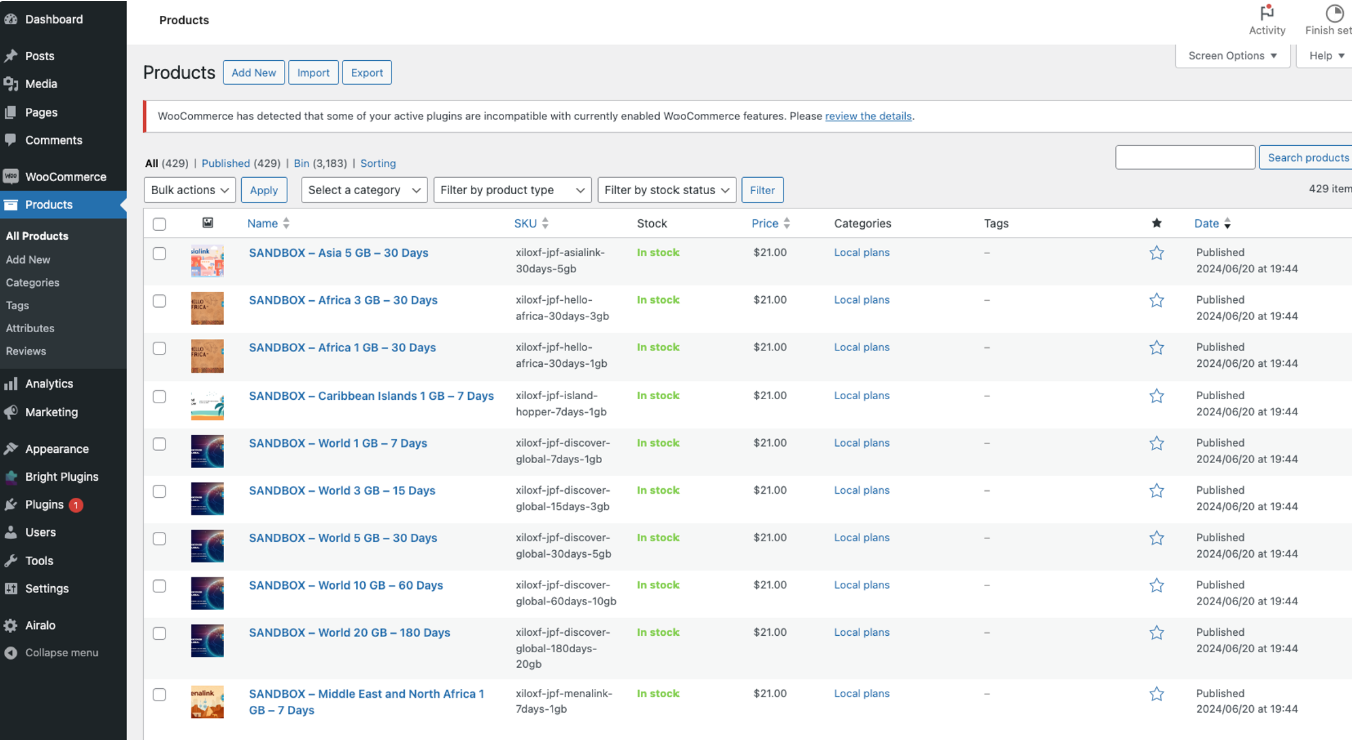Click the Products box icon
This screenshot has width=1352, height=740.
coord(11,204)
